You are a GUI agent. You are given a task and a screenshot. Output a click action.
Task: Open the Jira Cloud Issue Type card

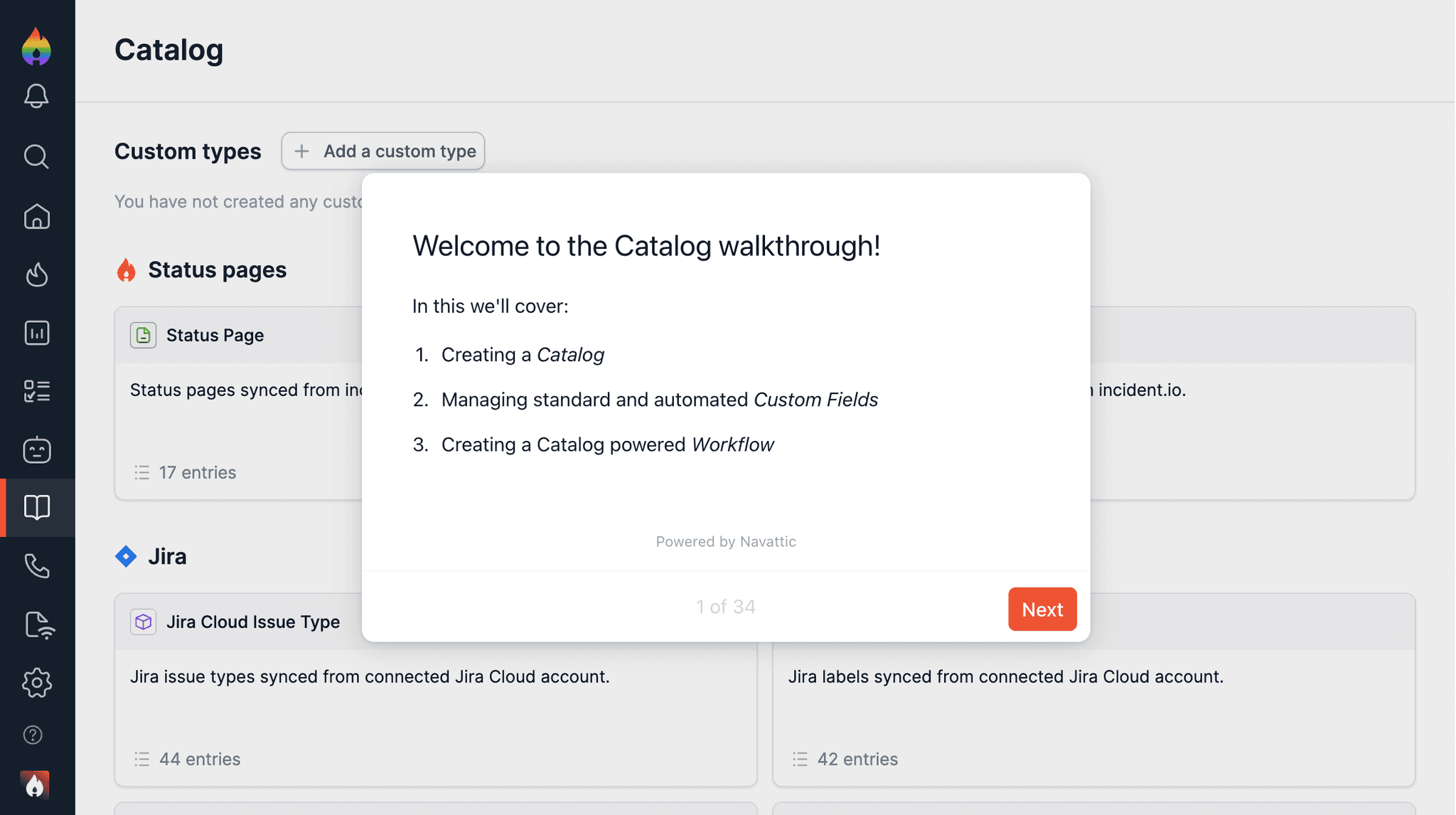pos(252,622)
